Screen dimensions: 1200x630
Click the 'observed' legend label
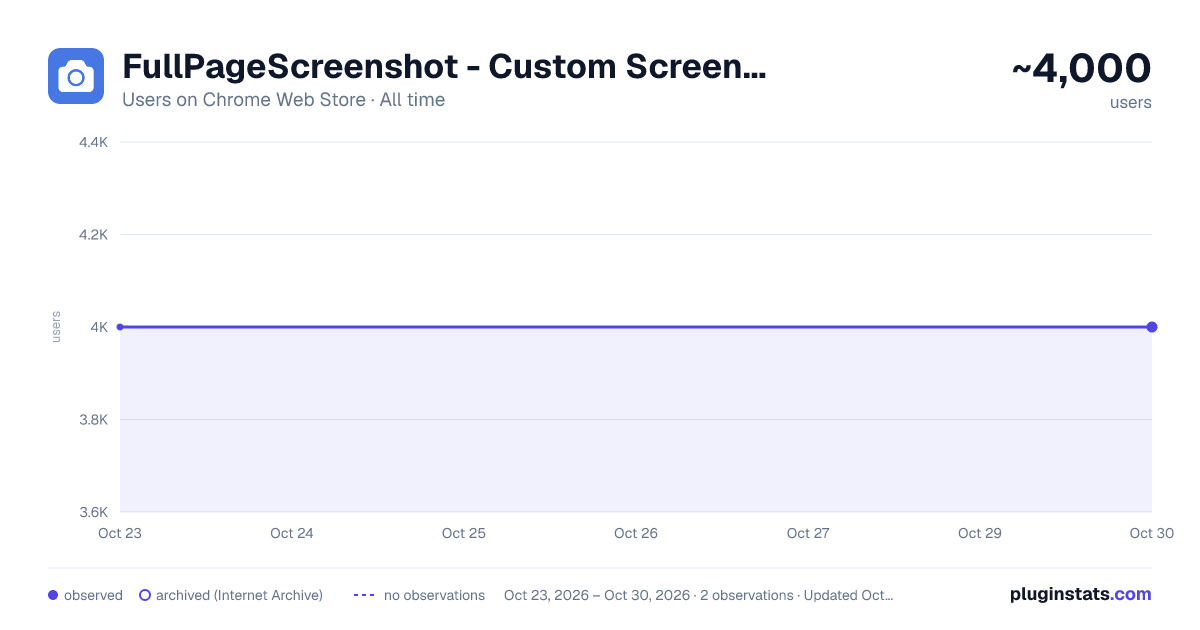click(x=93, y=595)
